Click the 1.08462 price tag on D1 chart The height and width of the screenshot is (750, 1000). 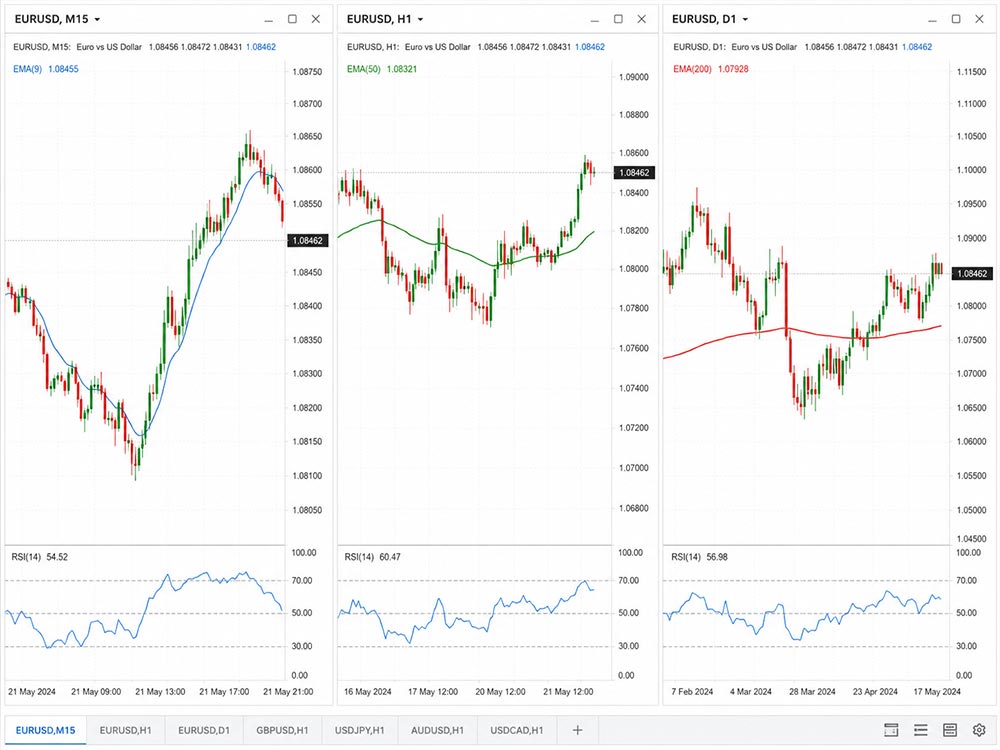[972, 274]
